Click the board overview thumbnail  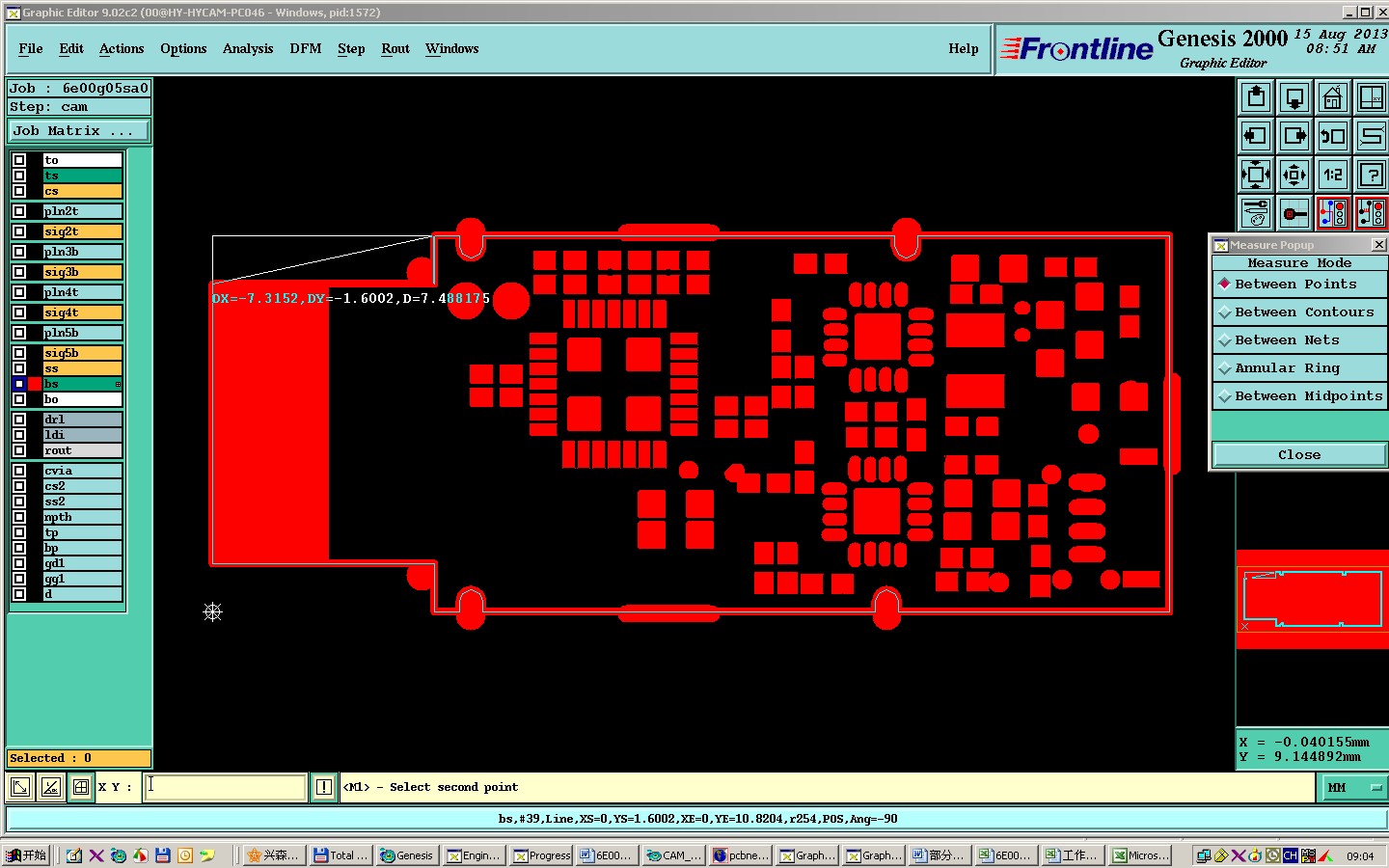coord(1312,599)
